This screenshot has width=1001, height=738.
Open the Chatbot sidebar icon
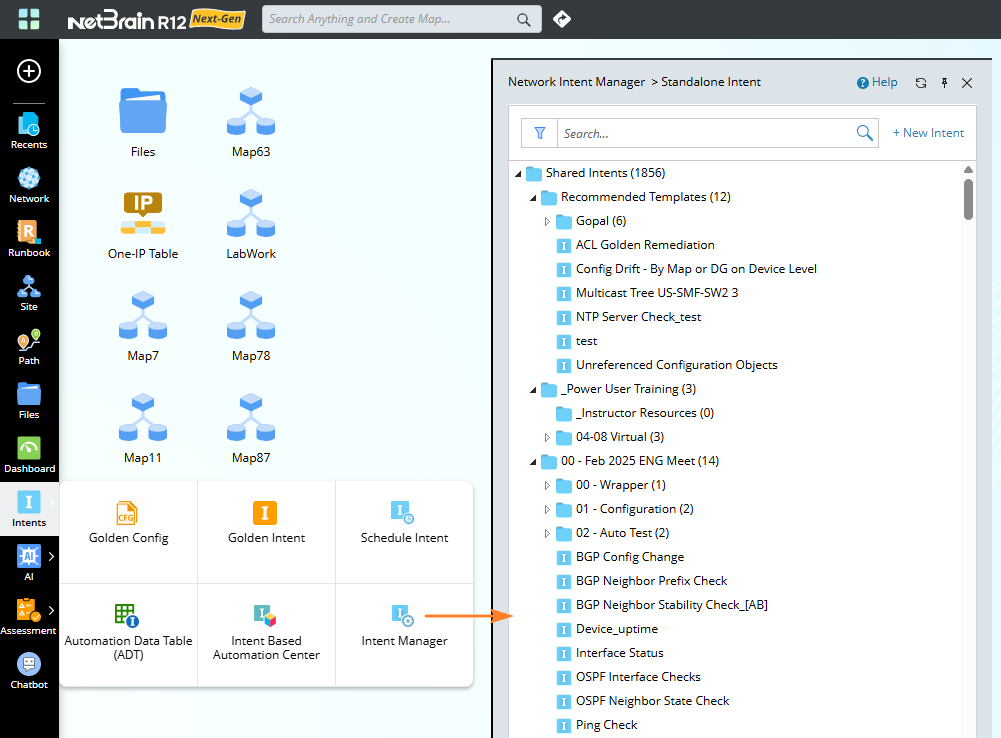pyautogui.click(x=29, y=670)
